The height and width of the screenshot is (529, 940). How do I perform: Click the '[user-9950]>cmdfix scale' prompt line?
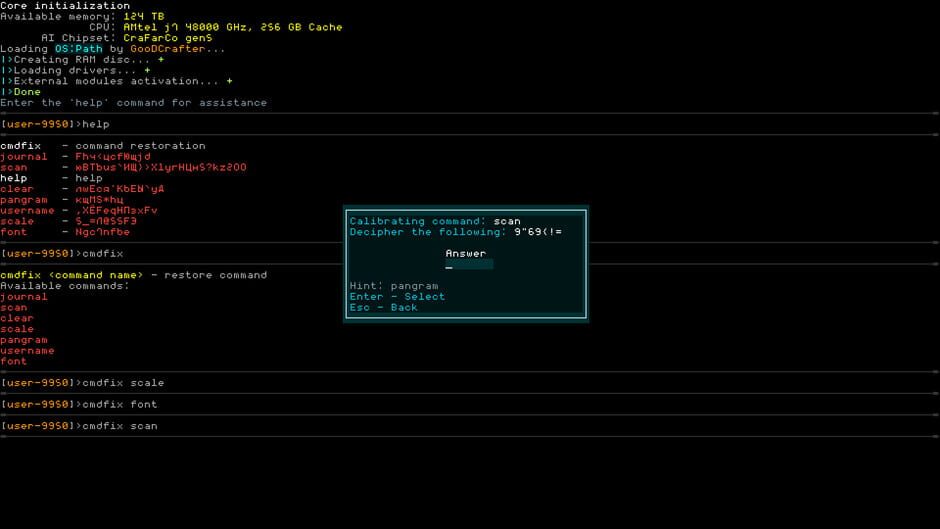coord(82,383)
